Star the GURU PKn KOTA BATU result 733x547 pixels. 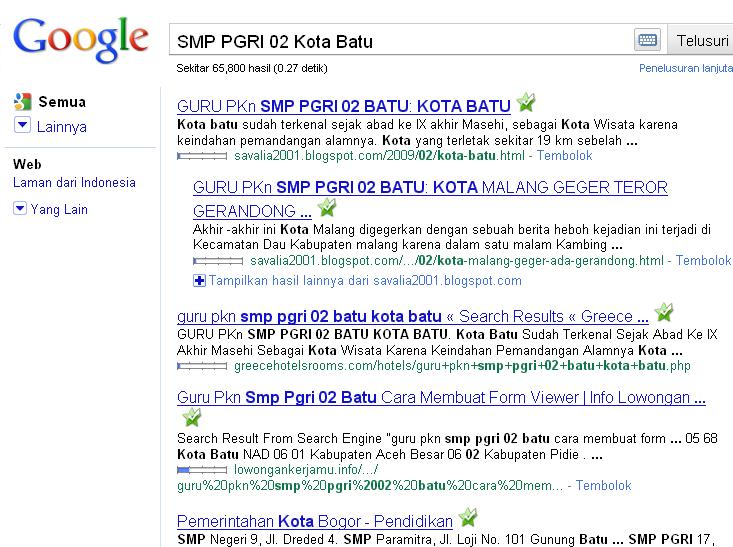pos(526,102)
